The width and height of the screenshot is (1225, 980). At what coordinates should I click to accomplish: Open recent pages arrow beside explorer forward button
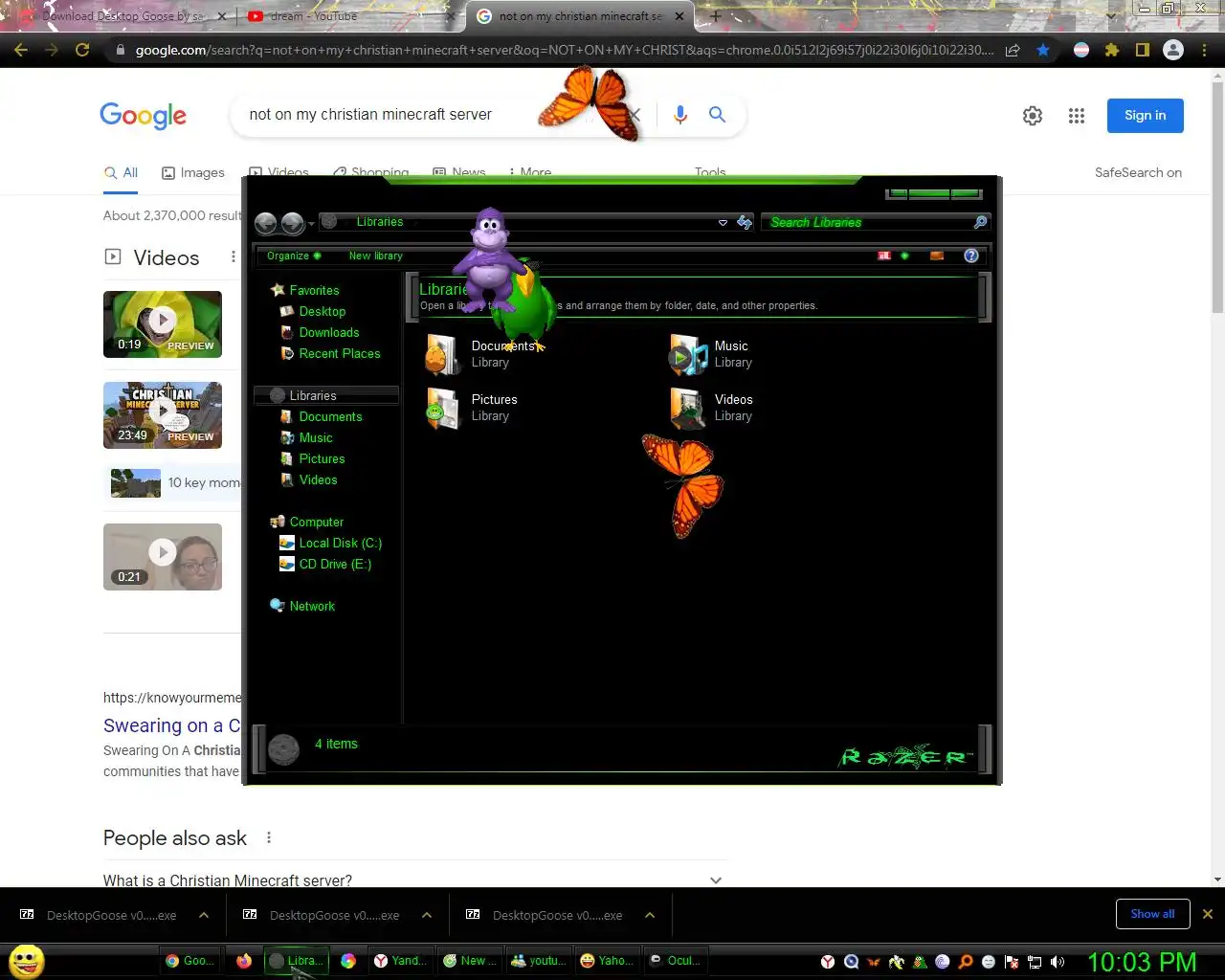(311, 224)
